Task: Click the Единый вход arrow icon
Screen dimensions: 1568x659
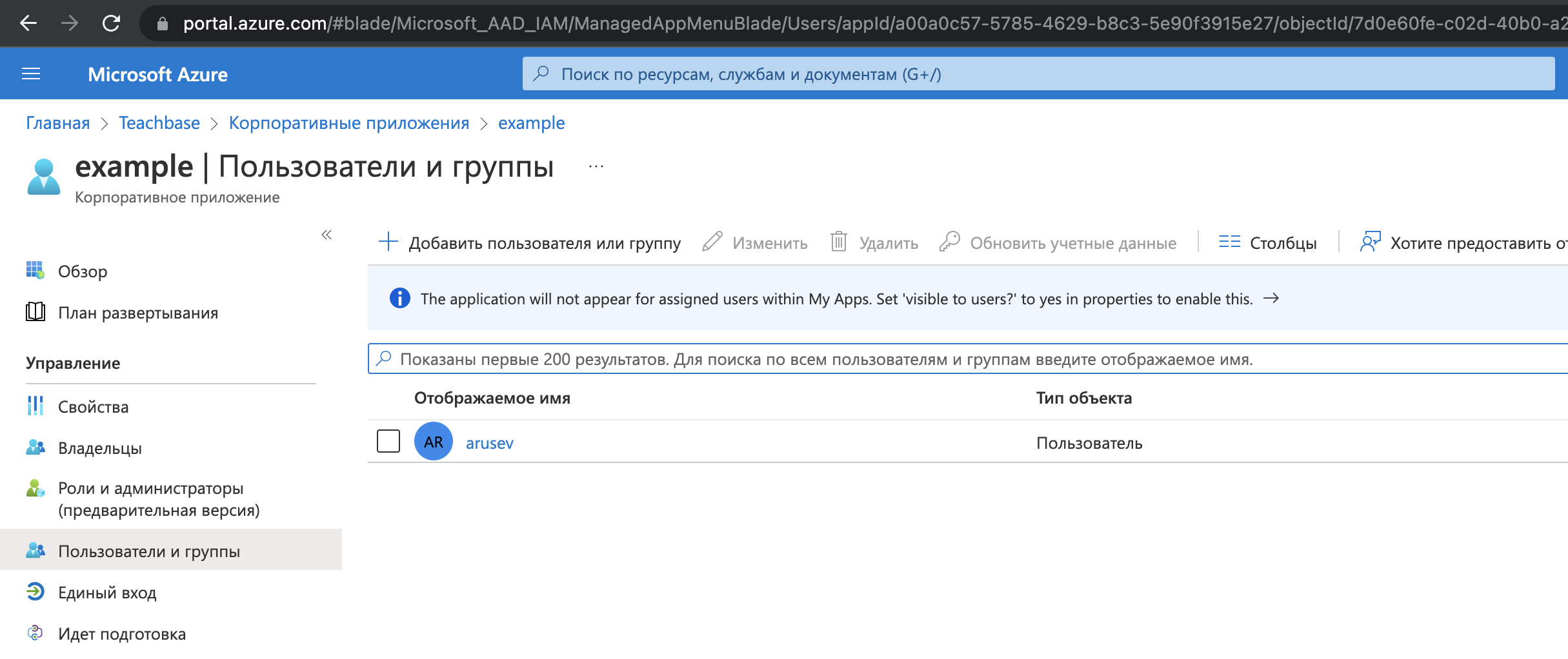Action: click(x=35, y=592)
